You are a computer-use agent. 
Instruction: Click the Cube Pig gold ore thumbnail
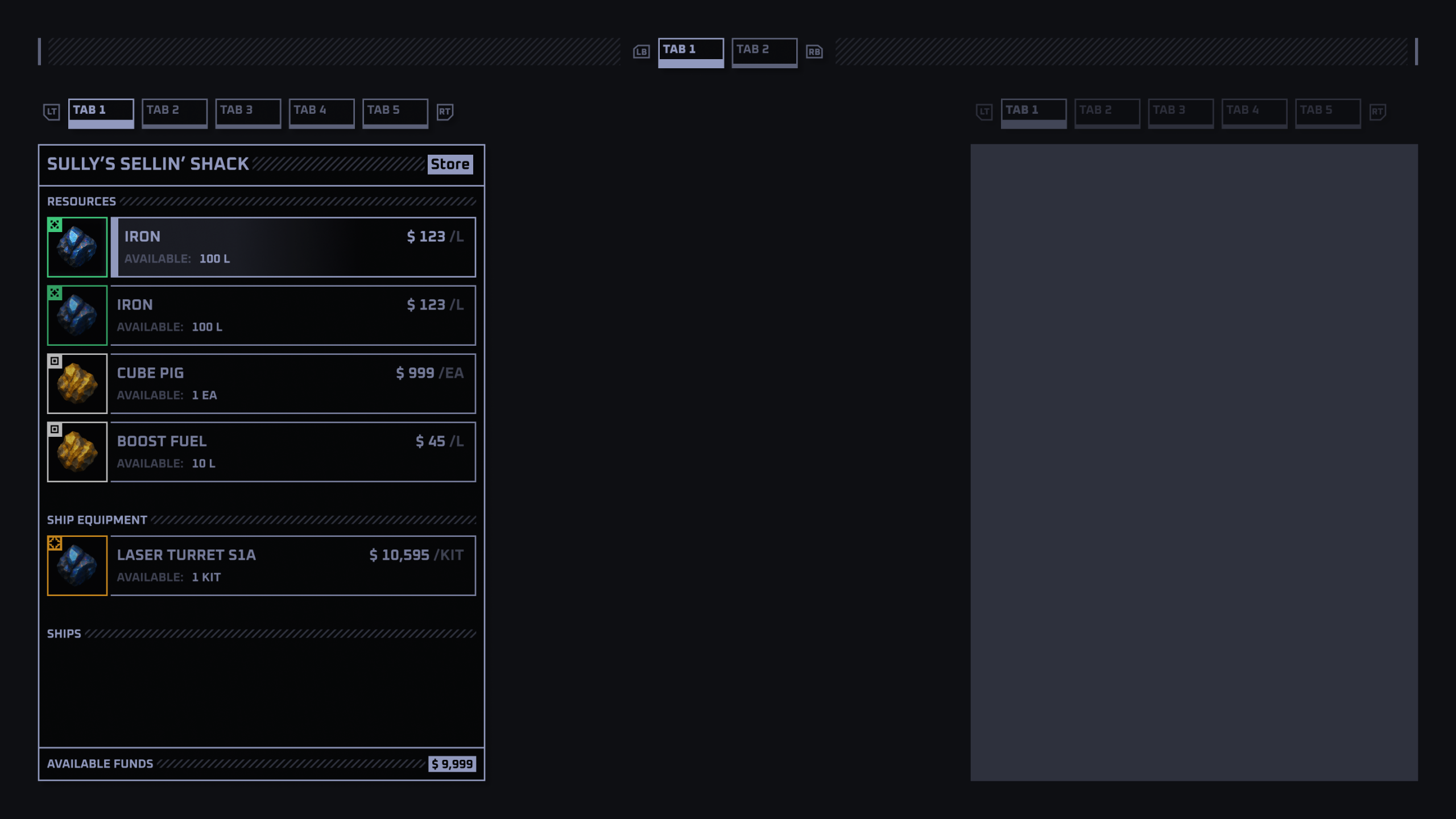77,383
